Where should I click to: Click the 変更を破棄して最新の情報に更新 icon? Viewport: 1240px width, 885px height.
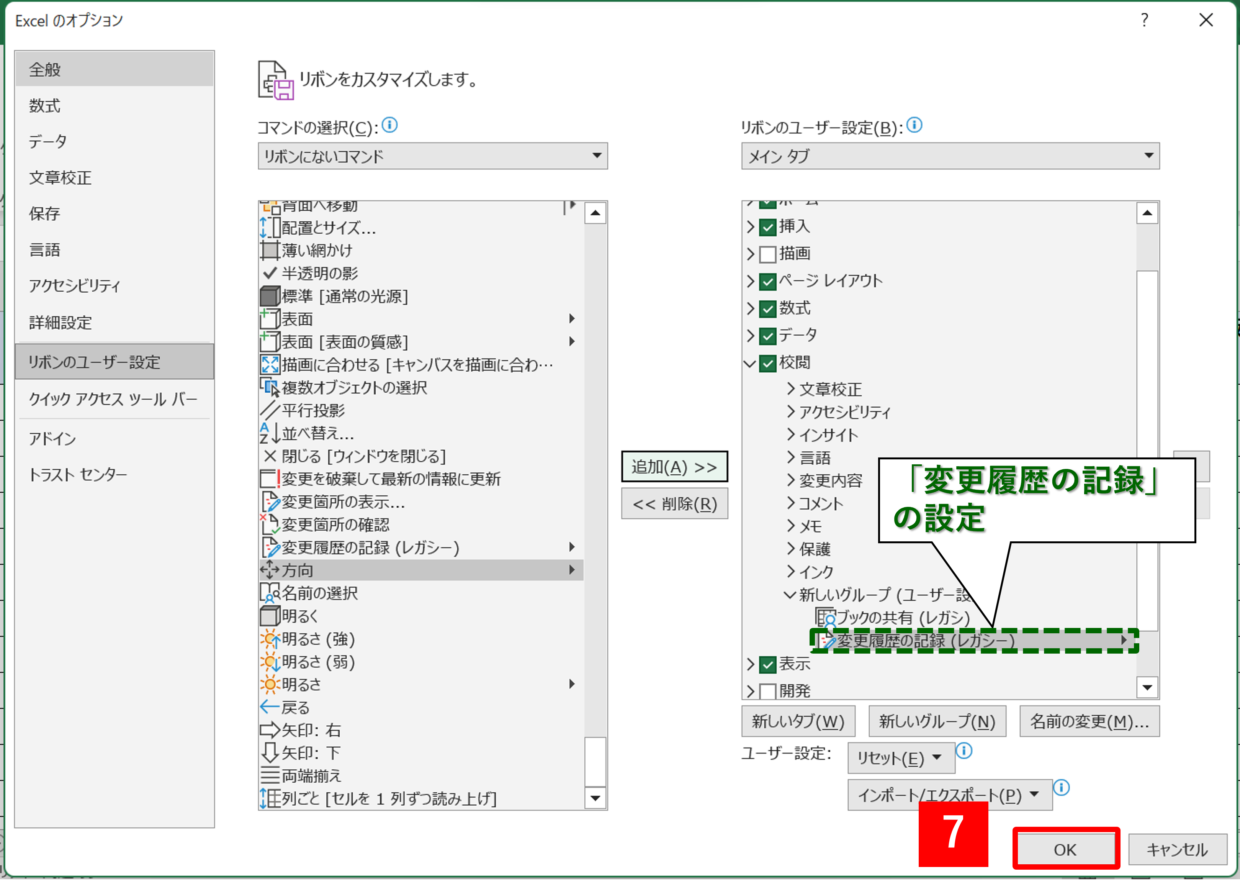270,479
